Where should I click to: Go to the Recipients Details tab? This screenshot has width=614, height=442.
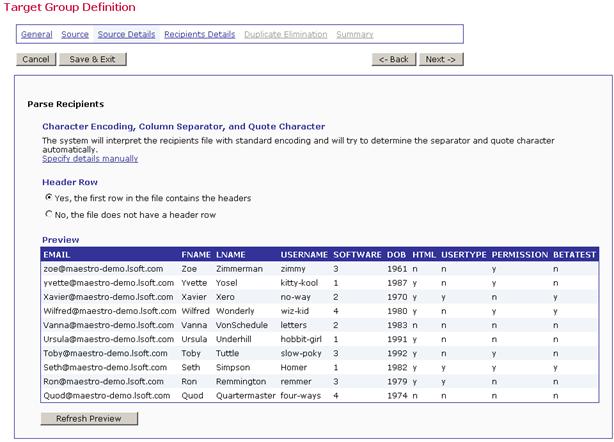200,34
